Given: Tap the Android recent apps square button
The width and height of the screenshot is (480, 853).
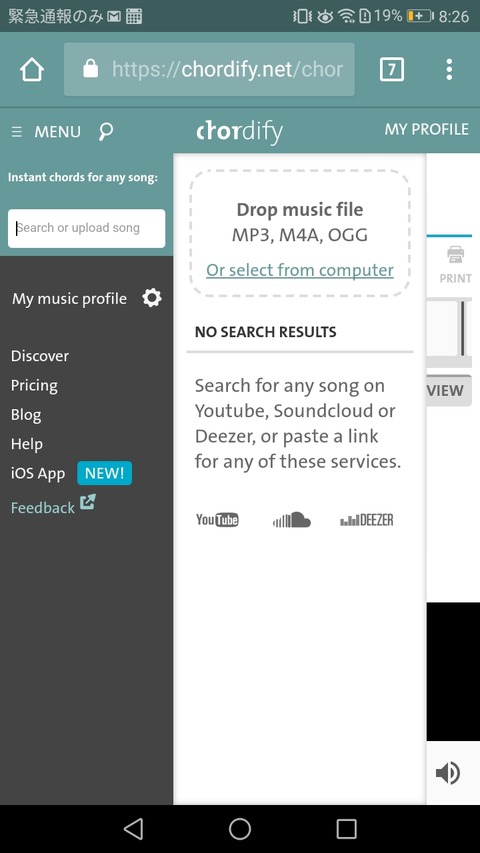Looking at the screenshot, I should [x=347, y=829].
